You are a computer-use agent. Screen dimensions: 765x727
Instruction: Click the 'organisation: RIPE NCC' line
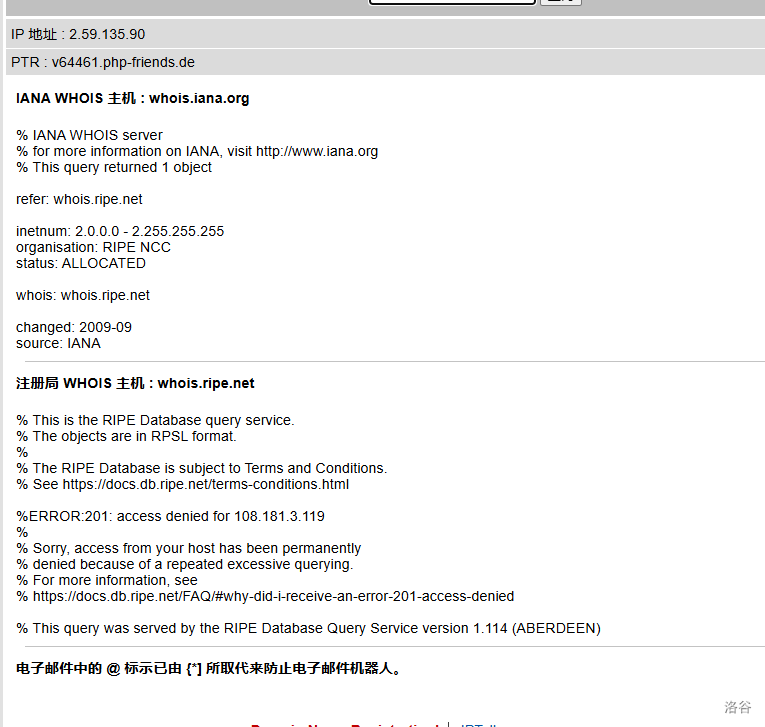tap(93, 247)
